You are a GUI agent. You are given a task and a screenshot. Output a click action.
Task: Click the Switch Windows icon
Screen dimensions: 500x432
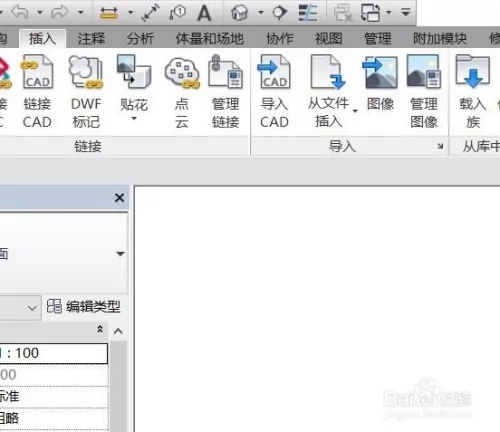point(370,13)
